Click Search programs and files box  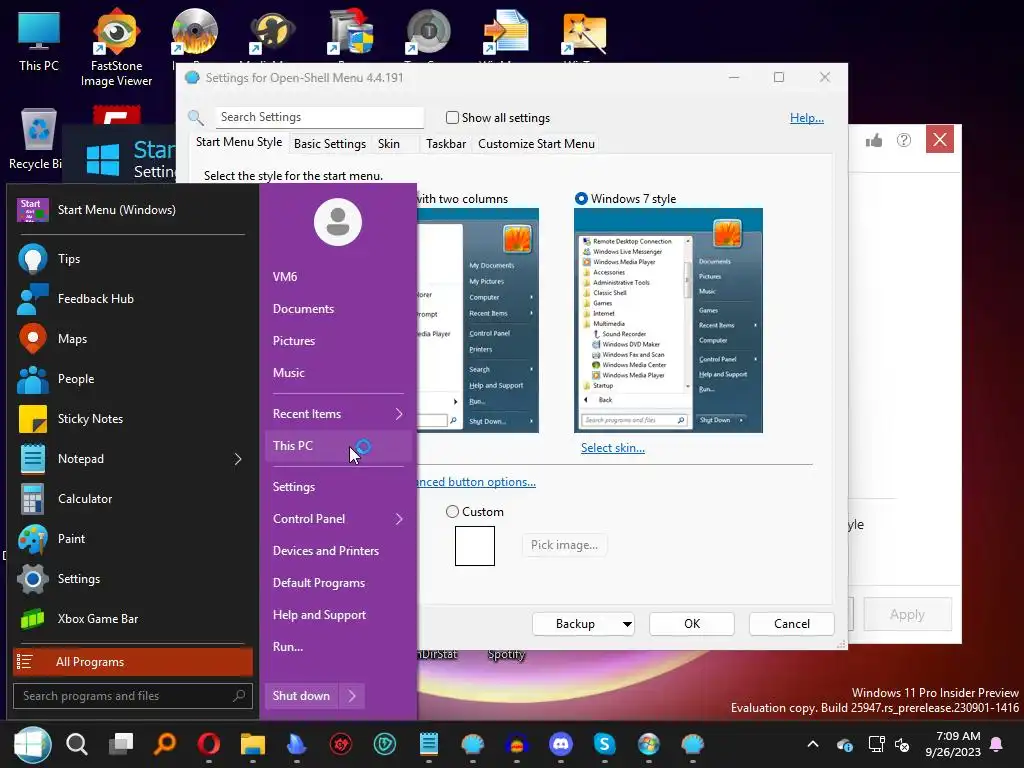(x=133, y=696)
